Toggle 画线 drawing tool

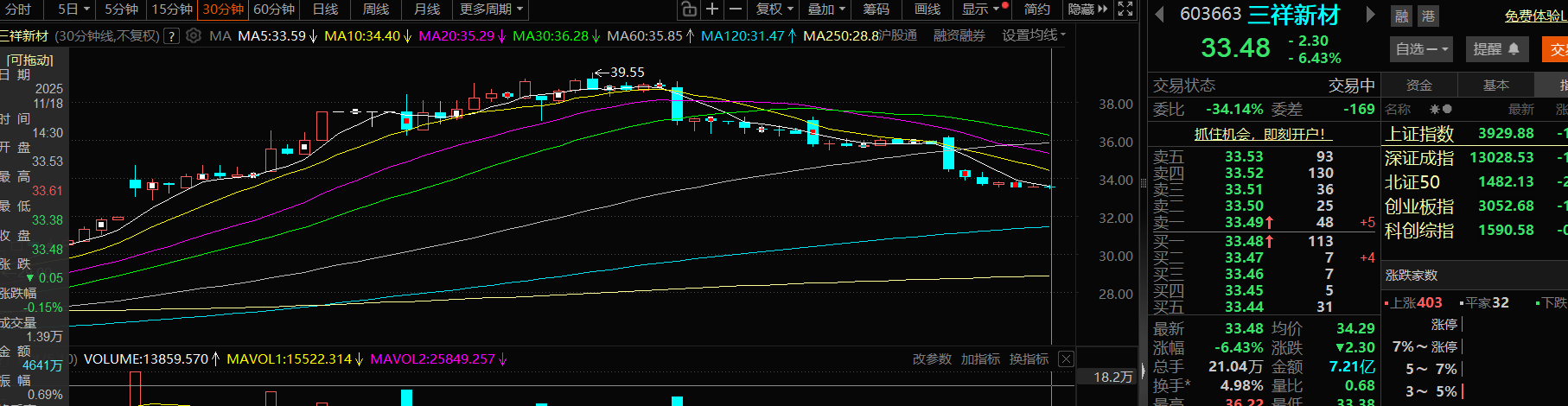pos(927,10)
